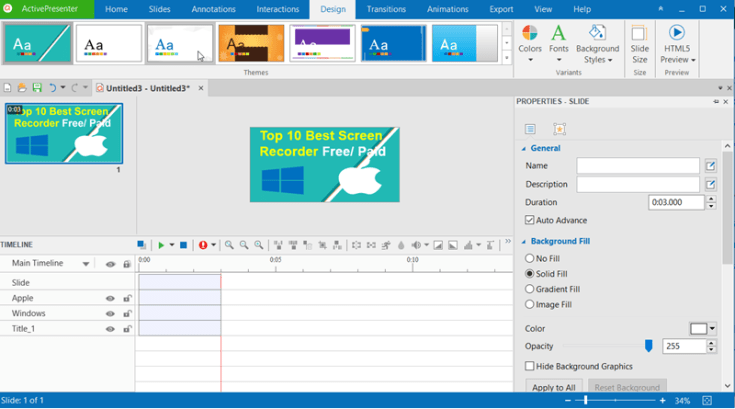Open the Color swatch dropdown arrow
The image size is (735, 409).
[x=712, y=328]
